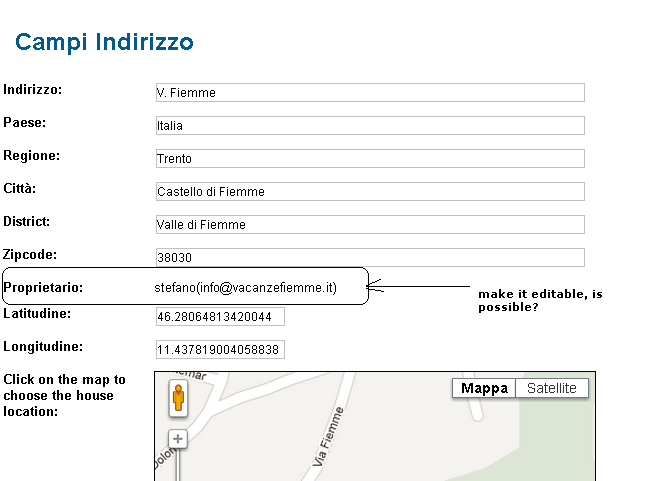Click the District input containing Valle di Fiemme
663x481 pixels.
pyautogui.click(x=369, y=224)
